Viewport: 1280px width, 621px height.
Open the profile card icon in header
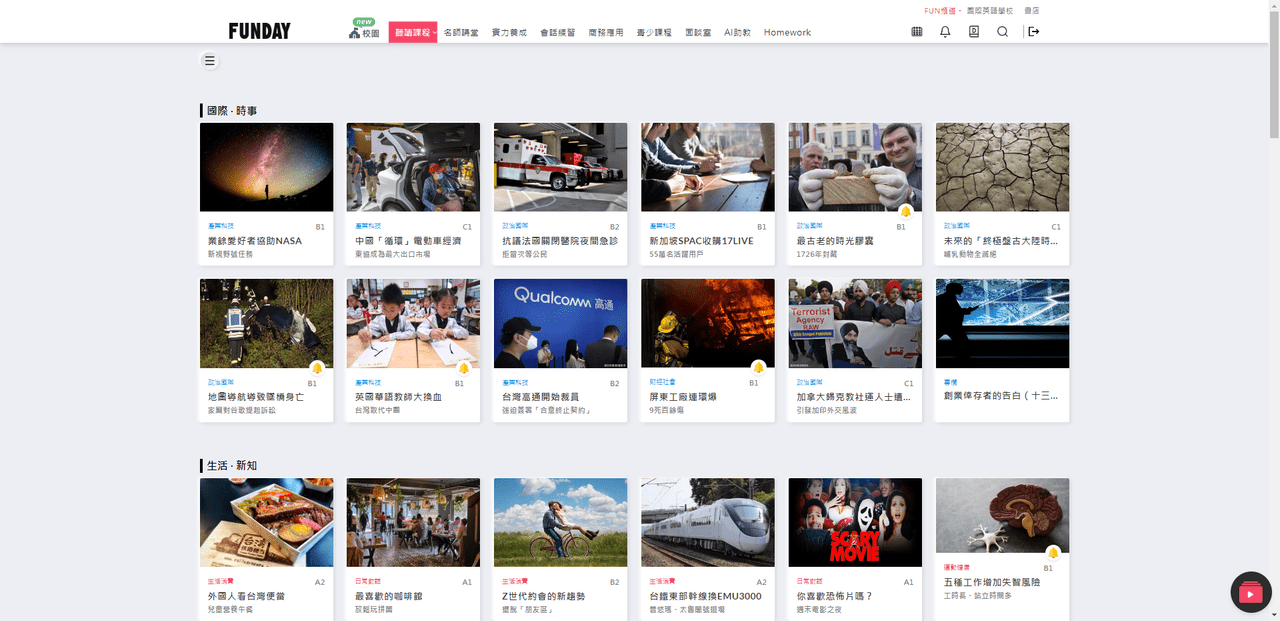point(974,32)
